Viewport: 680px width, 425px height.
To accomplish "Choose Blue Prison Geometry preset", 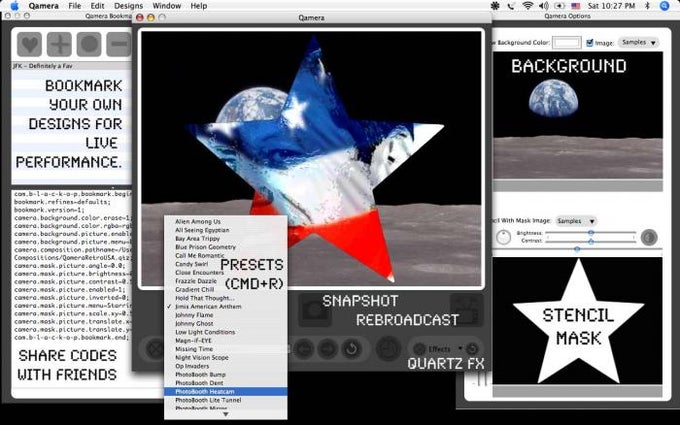I will [x=226, y=247].
